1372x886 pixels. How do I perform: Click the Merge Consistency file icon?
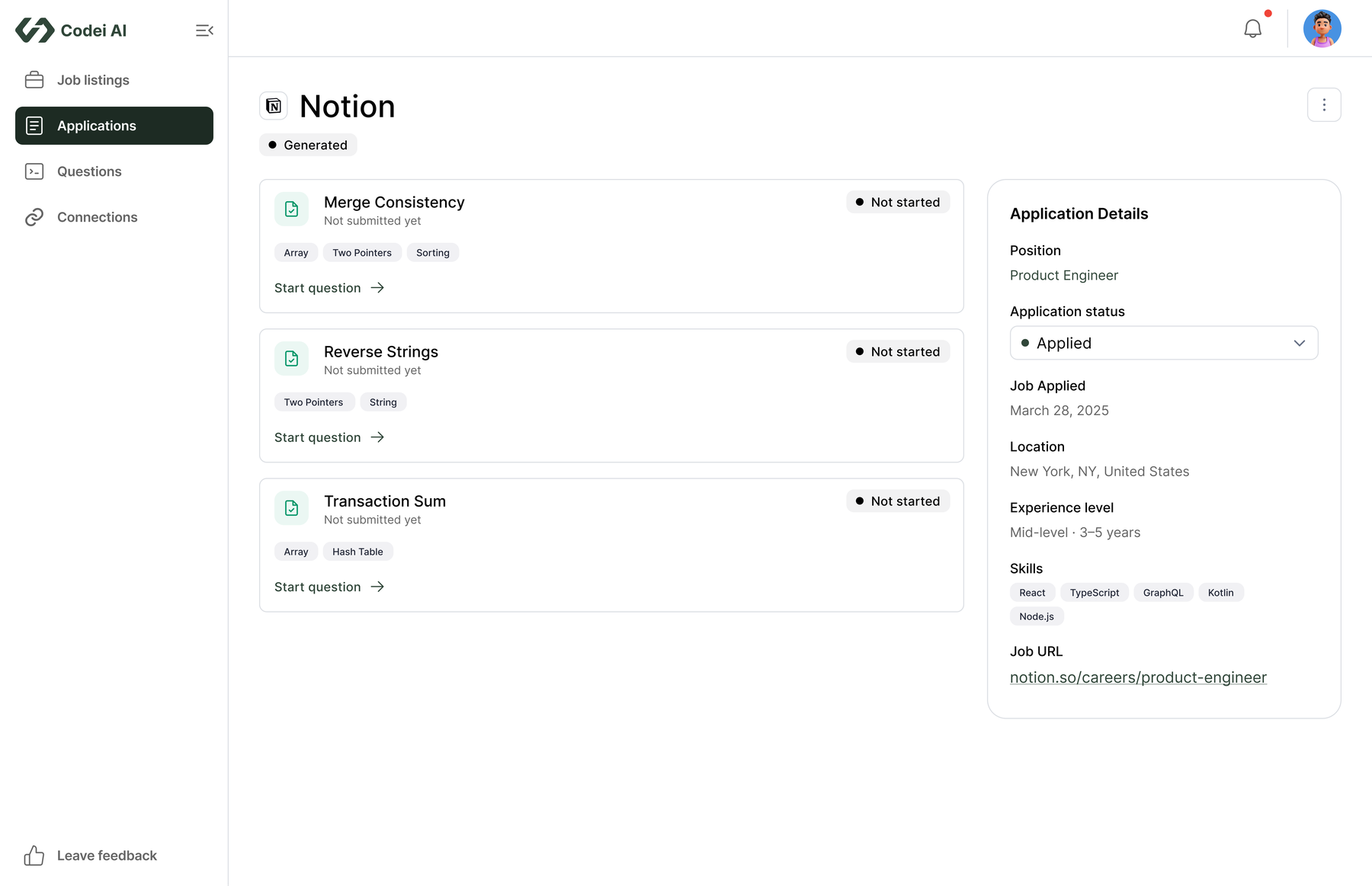tap(291, 210)
